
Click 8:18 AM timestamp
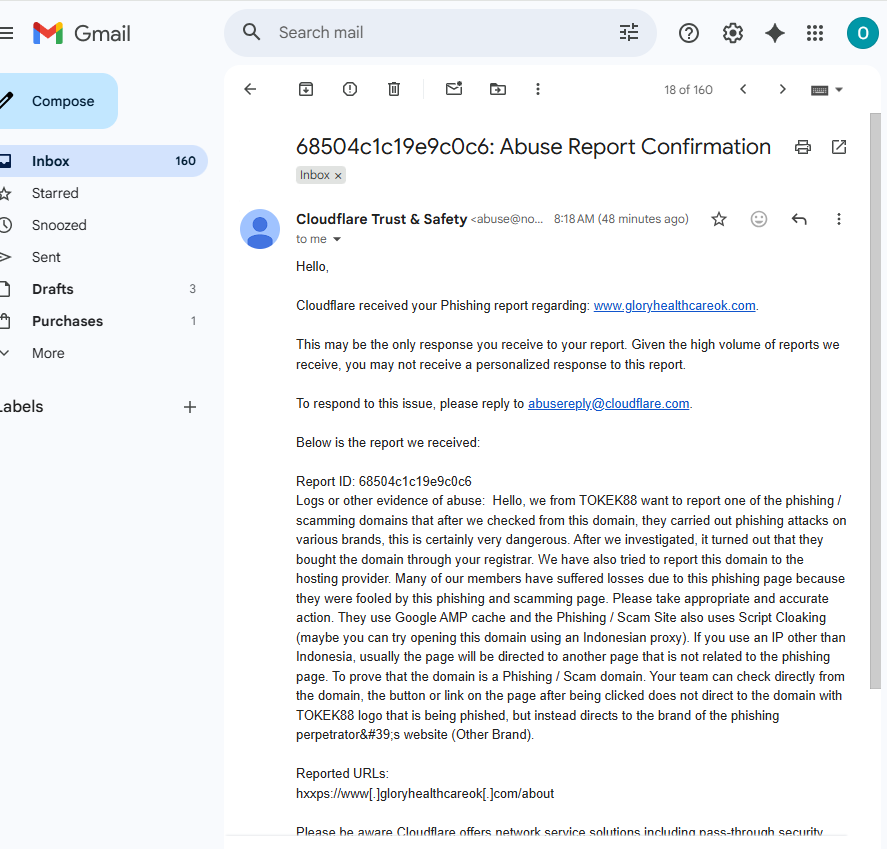(x=621, y=219)
